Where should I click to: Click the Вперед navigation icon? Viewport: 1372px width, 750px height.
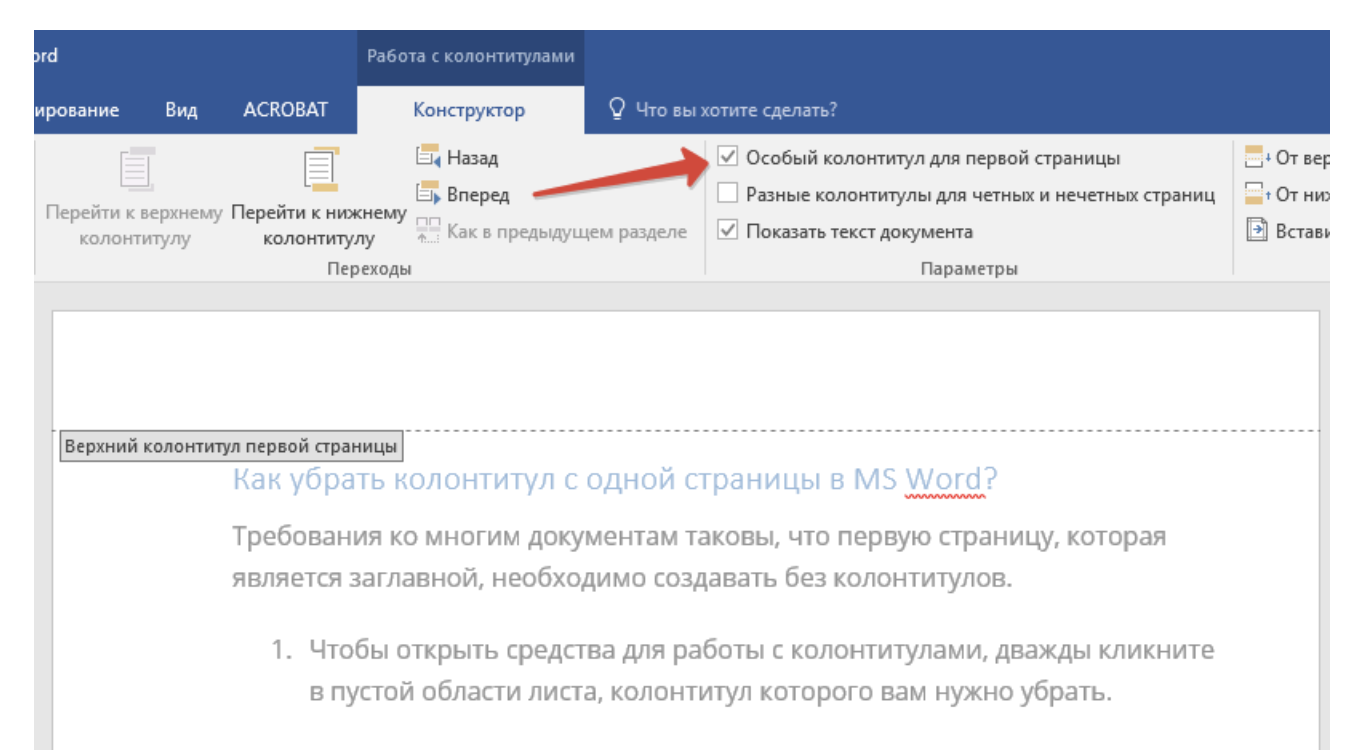428,194
